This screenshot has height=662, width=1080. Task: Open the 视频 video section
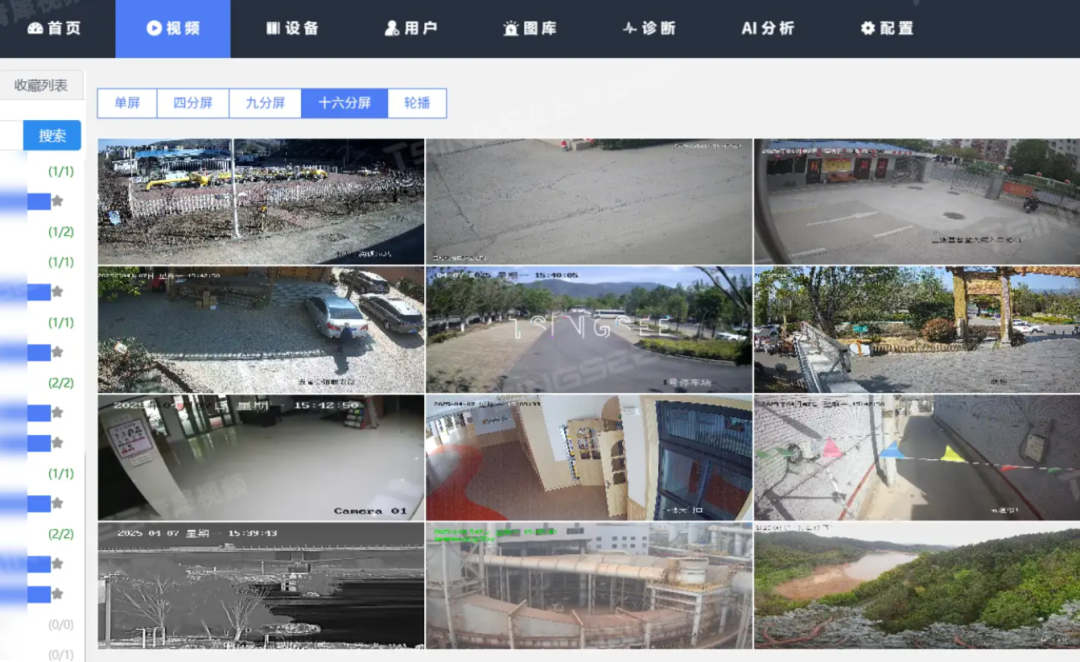(173, 28)
